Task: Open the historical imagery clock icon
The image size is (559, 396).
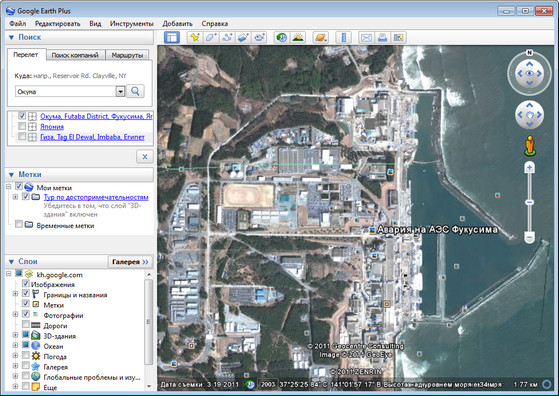Action: tap(282, 37)
